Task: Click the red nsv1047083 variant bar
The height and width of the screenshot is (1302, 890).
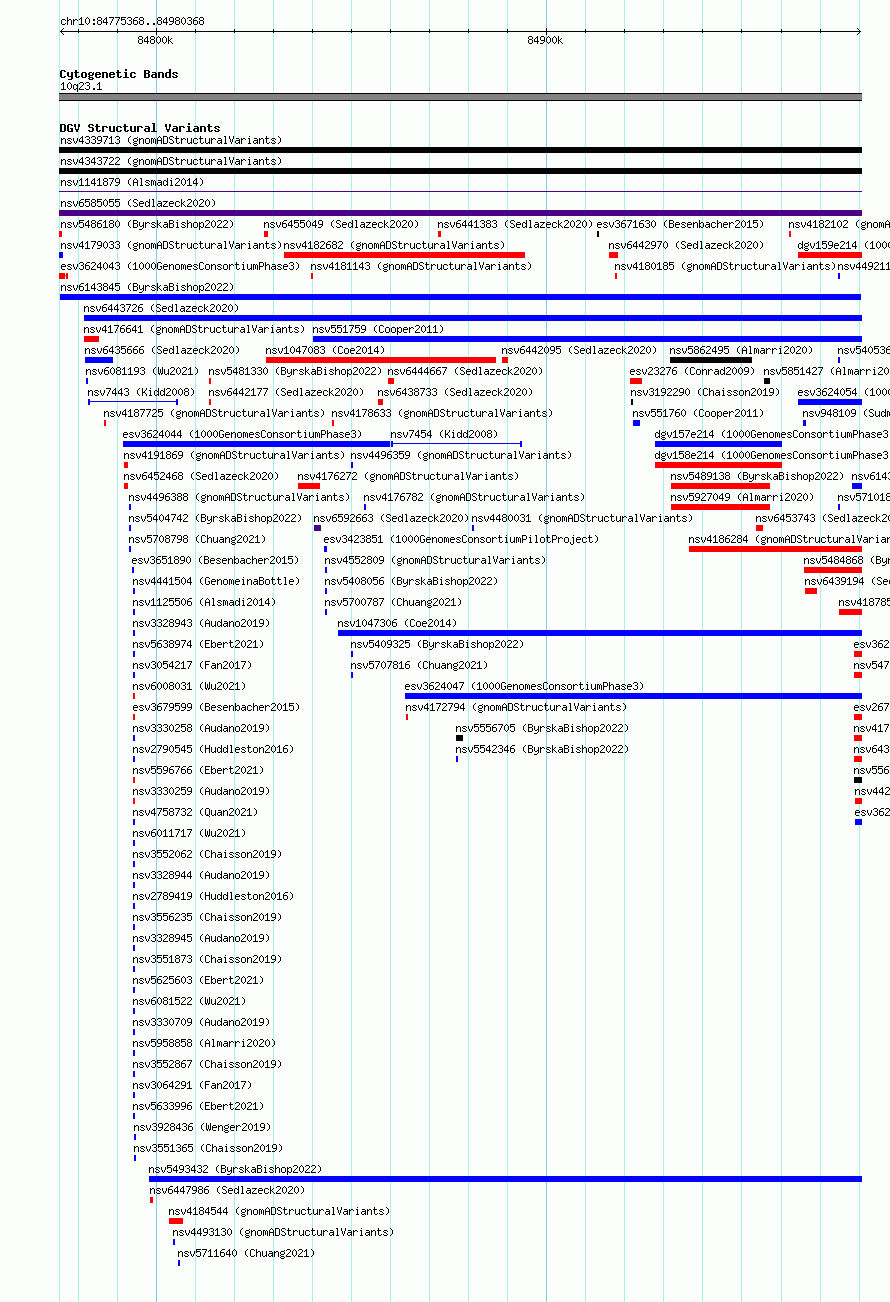Action: [380, 360]
